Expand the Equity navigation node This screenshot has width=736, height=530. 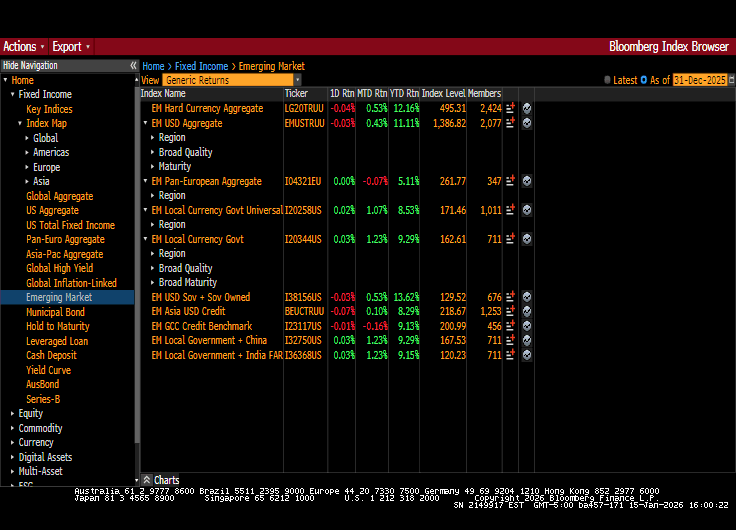[x=12, y=414]
